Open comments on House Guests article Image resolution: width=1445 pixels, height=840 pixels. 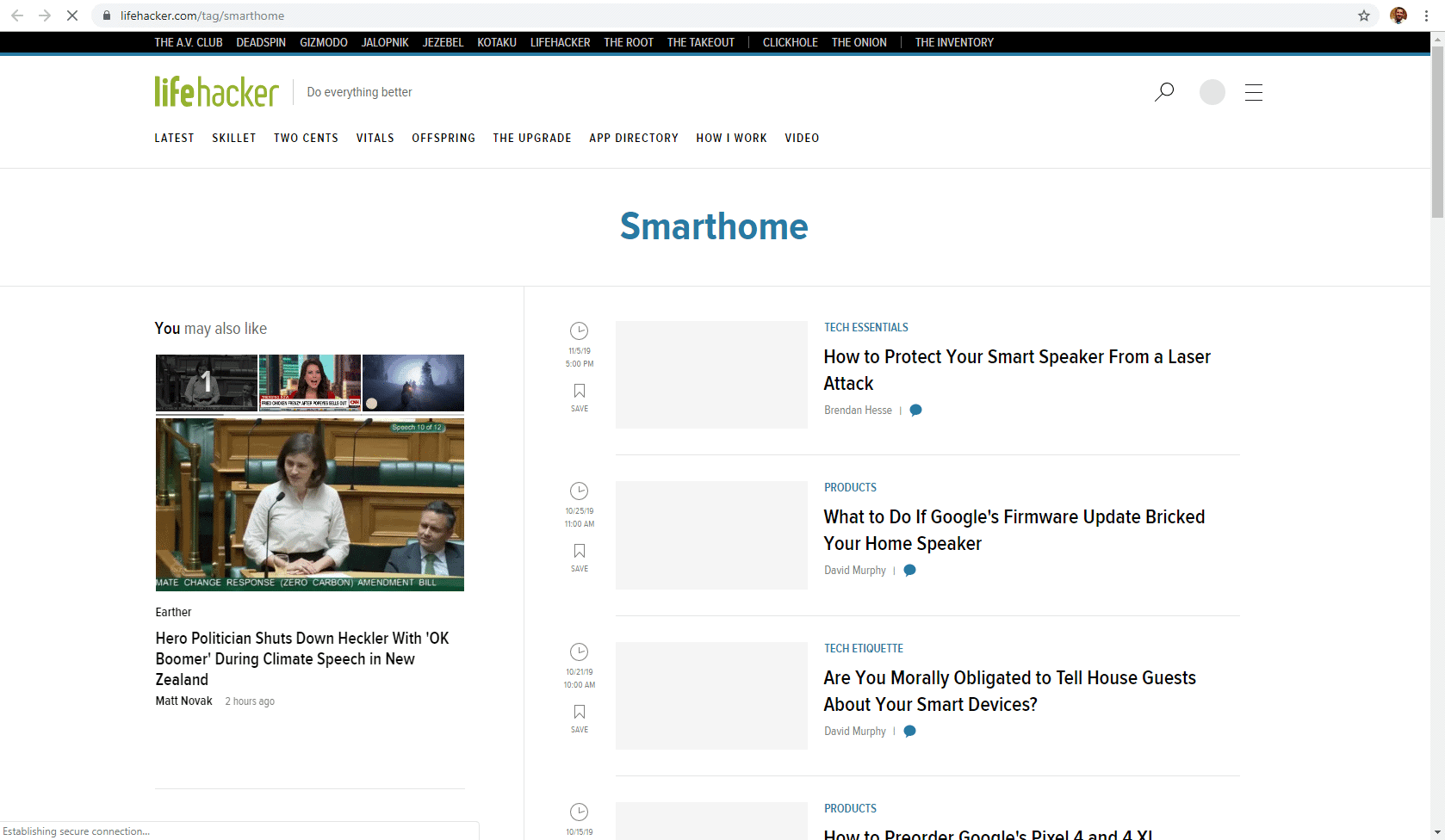tap(909, 731)
